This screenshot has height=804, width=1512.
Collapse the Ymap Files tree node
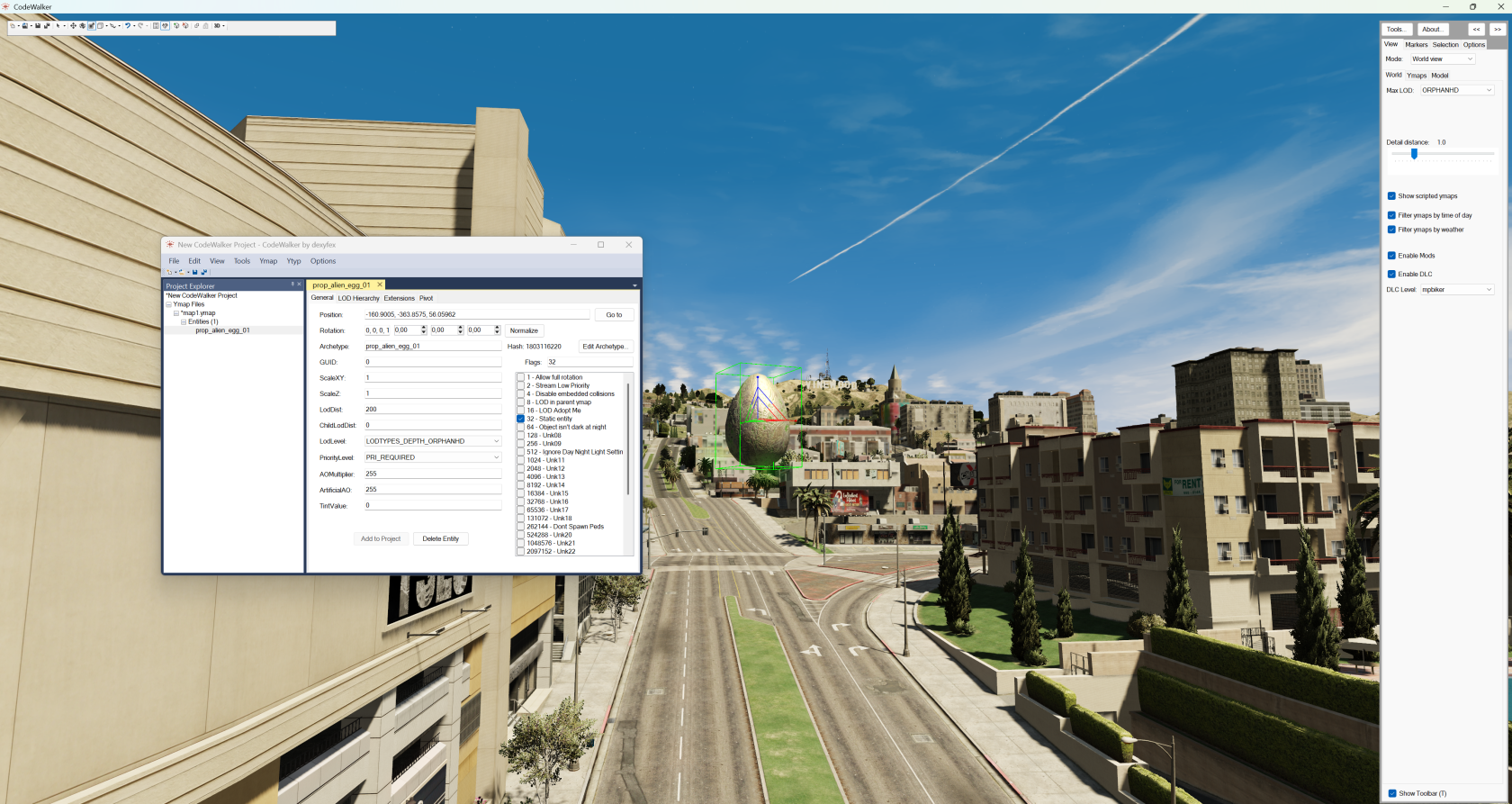point(169,304)
